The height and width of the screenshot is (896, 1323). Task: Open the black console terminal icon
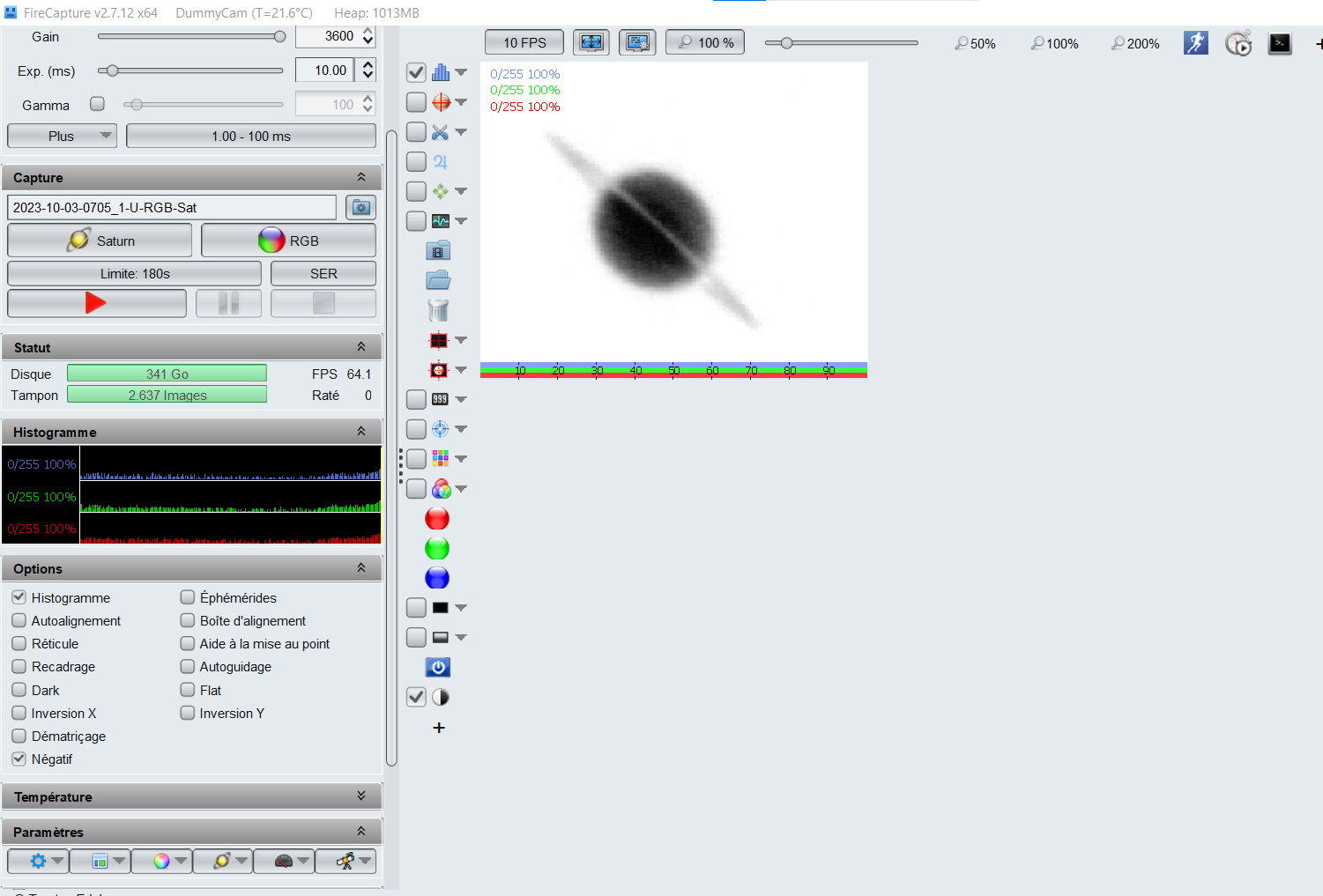tap(1280, 43)
